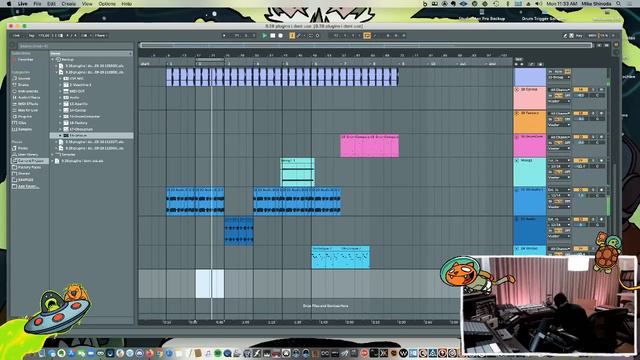640x360 pixels.
Task: Enable Automation Arm pencil in transport
Action: coord(298,36)
